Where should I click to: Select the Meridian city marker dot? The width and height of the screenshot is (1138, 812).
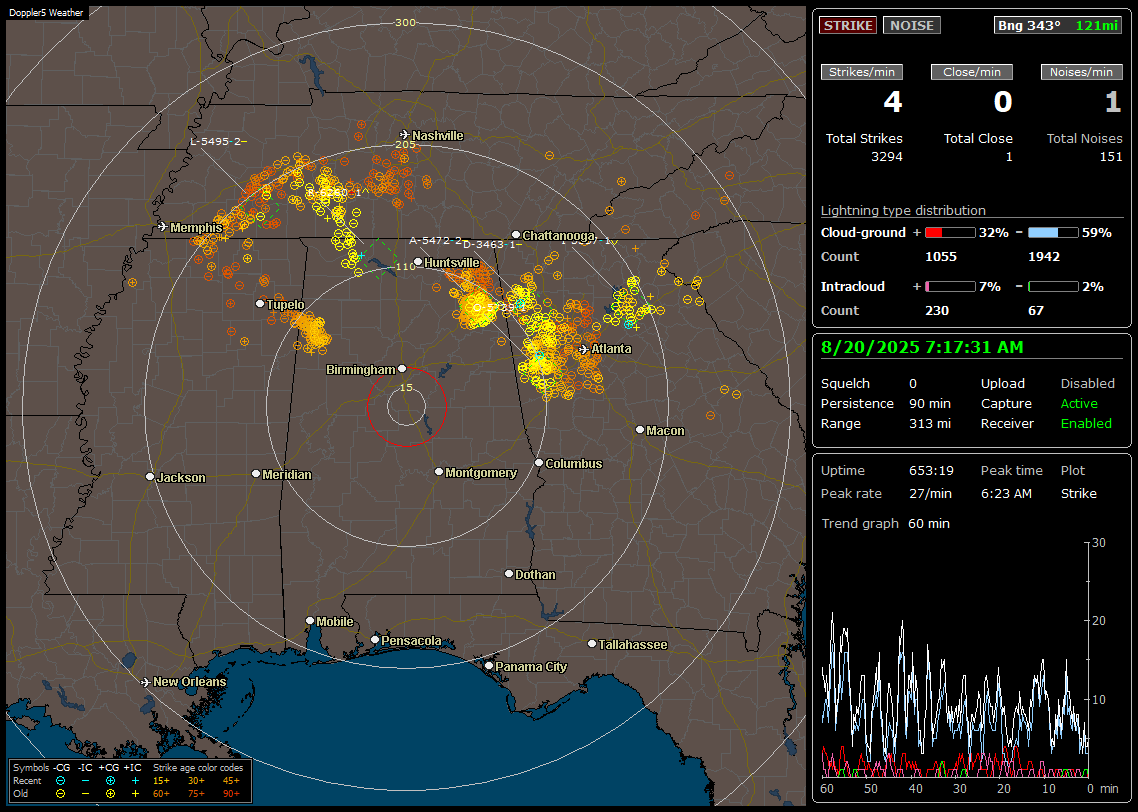coord(255,474)
